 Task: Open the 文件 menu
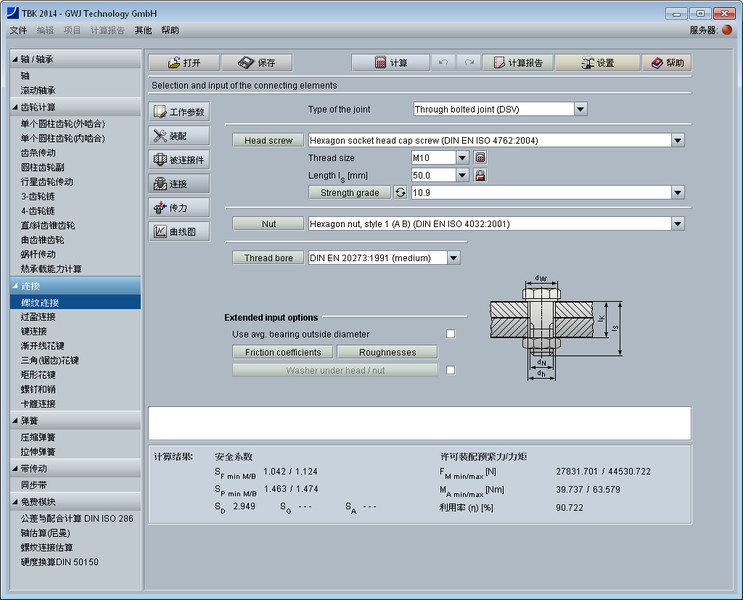pos(19,30)
